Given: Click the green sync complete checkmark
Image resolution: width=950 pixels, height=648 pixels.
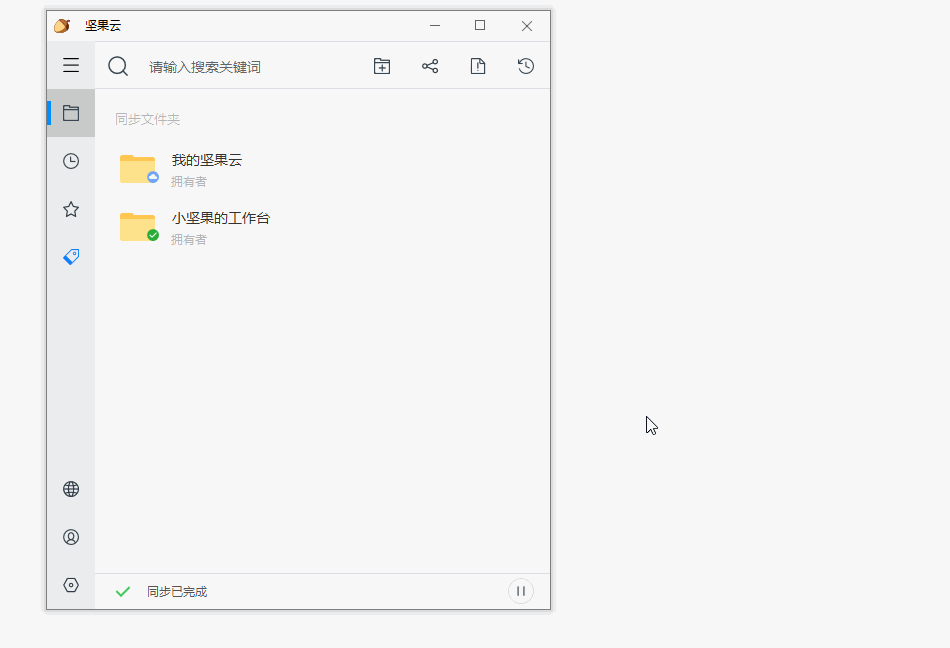Looking at the screenshot, I should pos(123,592).
